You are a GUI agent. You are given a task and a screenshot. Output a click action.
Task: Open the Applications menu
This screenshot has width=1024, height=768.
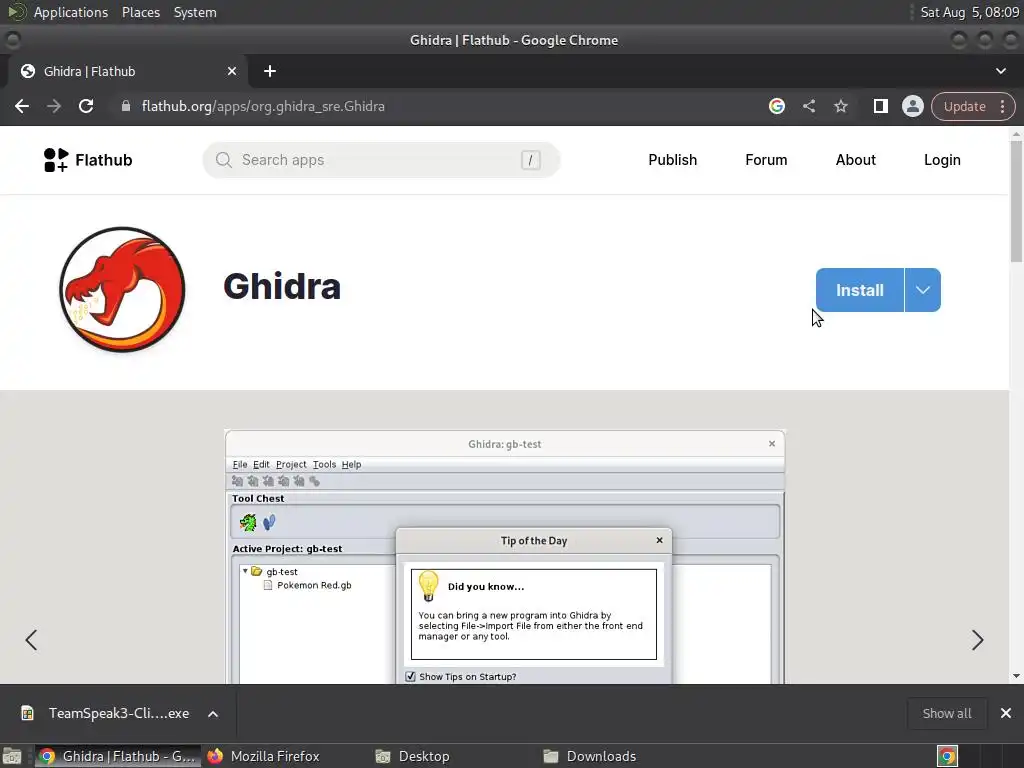coord(71,12)
